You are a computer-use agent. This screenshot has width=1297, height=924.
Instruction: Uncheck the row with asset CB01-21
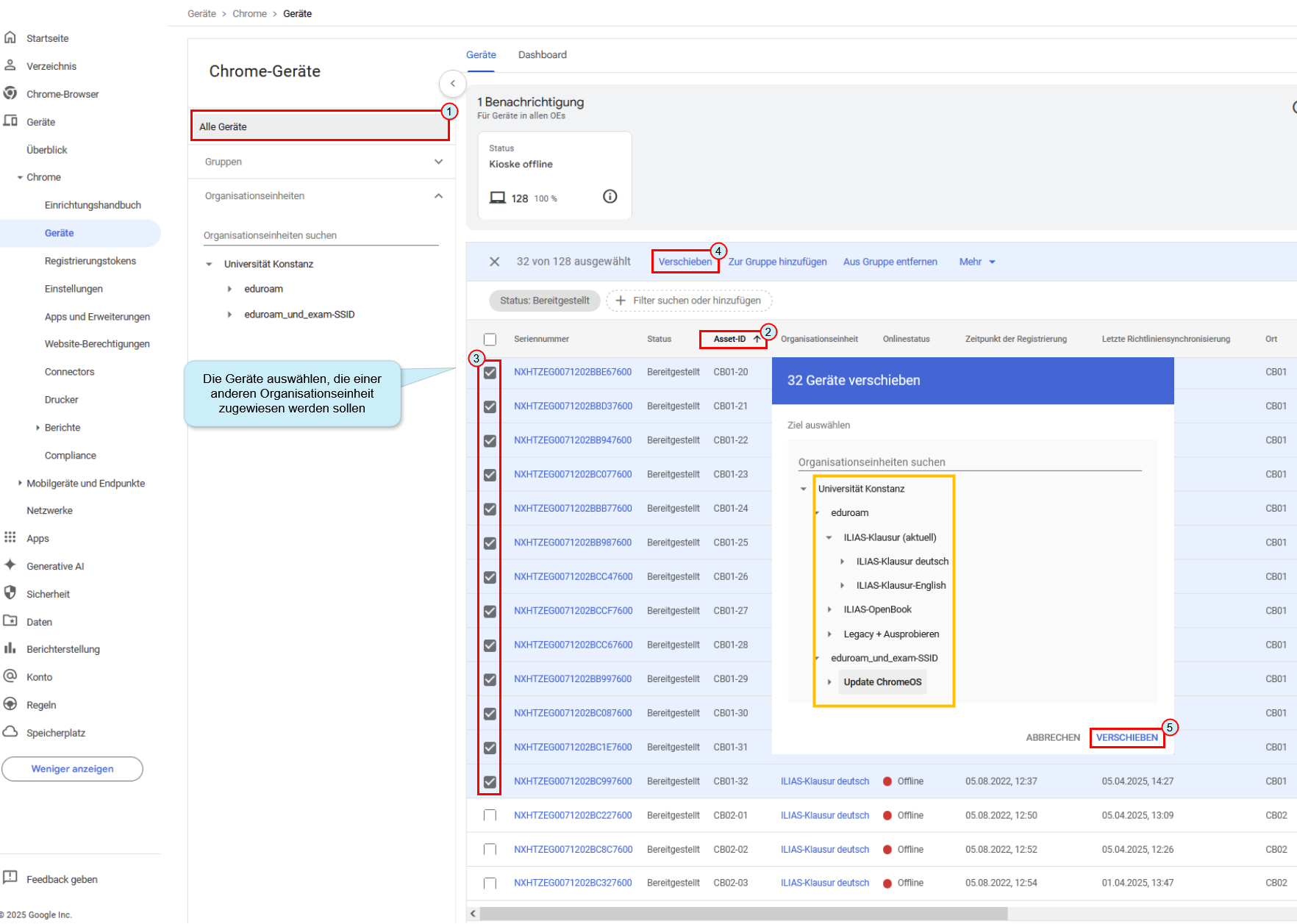click(490, 407)
